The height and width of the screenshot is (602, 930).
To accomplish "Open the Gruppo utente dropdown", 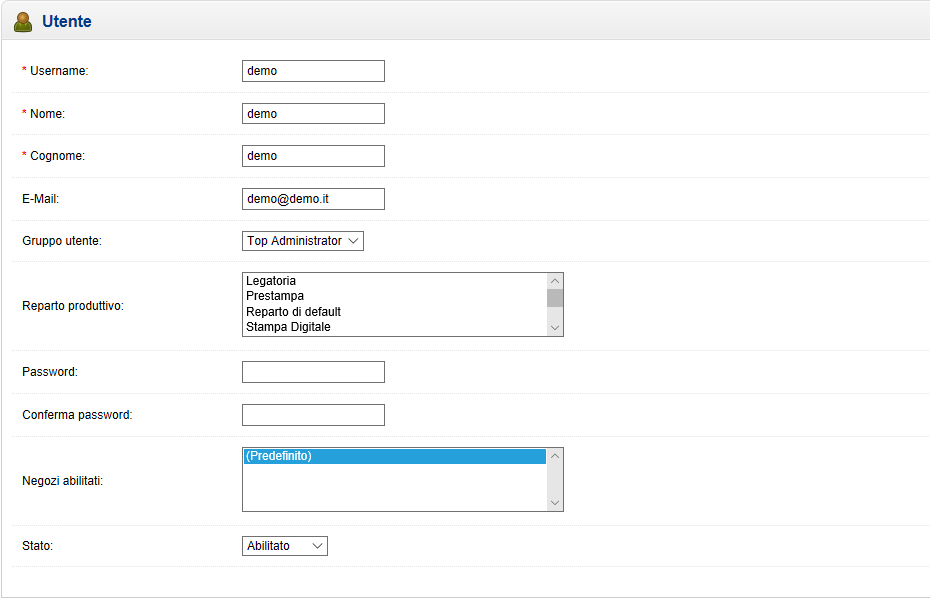I will point(302,241).
